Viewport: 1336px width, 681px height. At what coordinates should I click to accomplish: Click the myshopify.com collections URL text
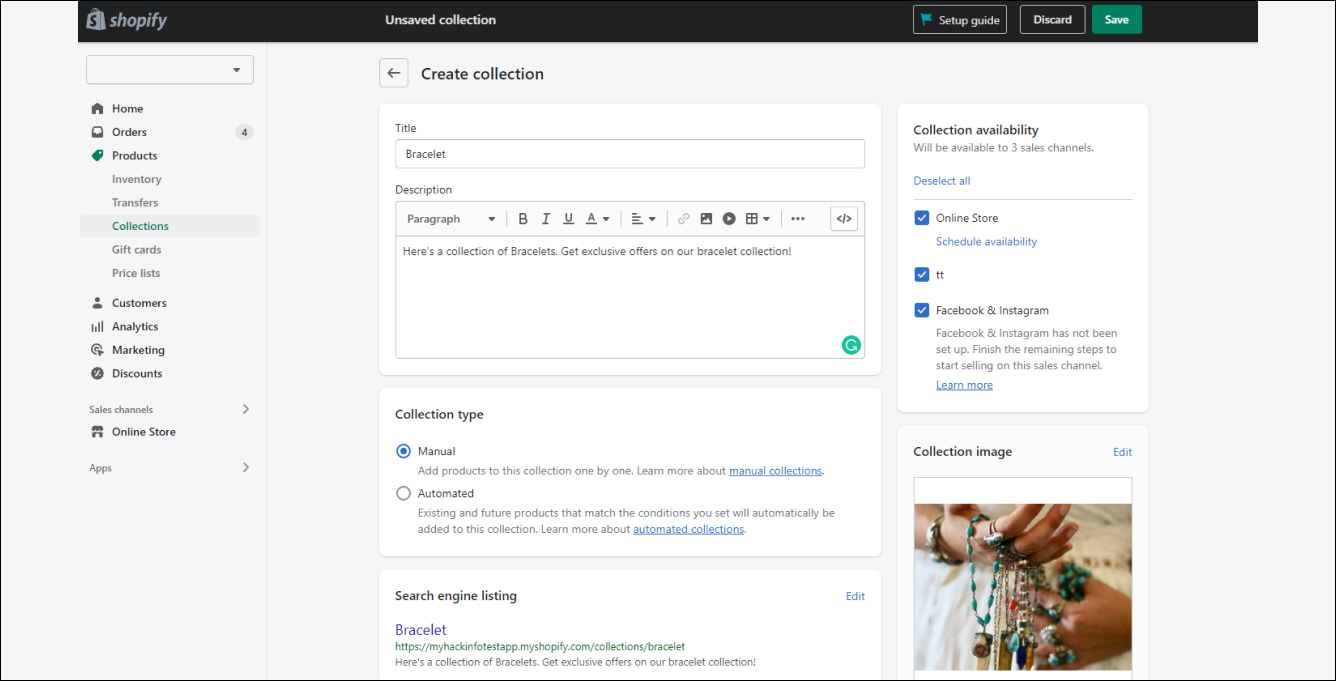click(540, 647)
